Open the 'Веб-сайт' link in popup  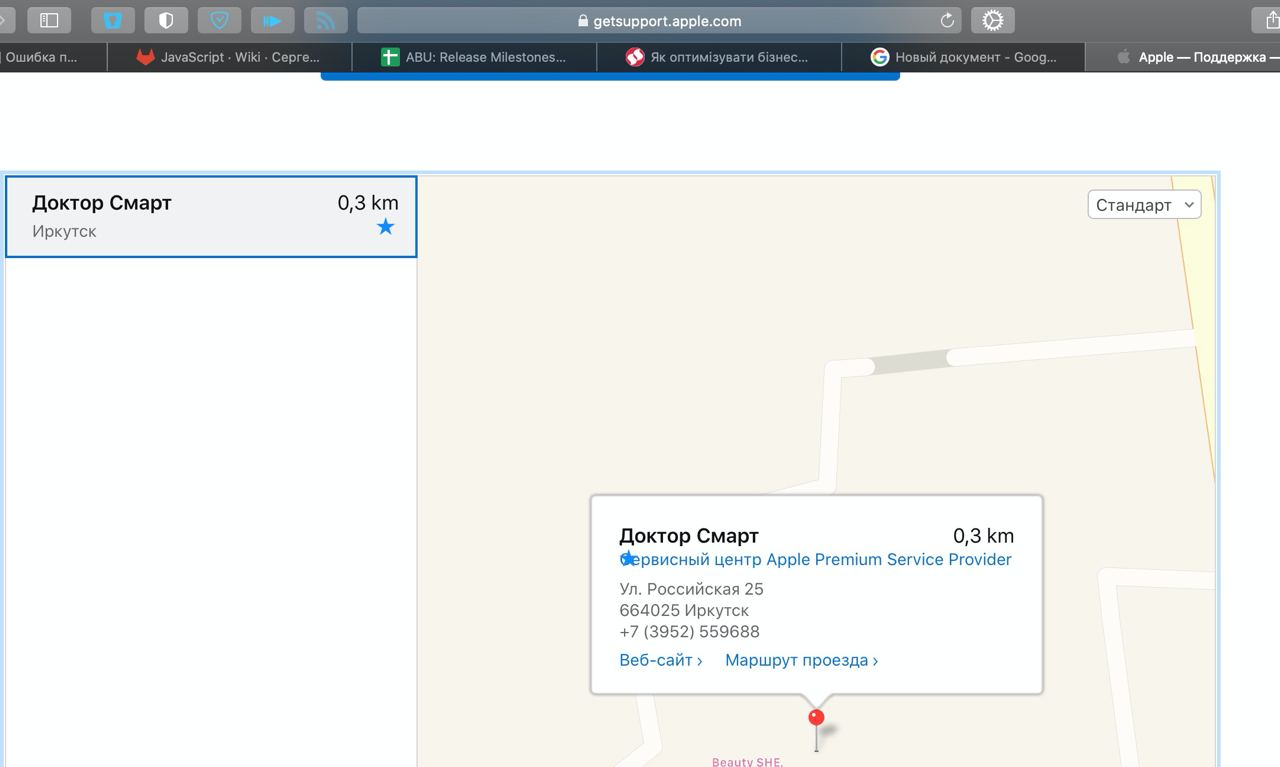(660, 660)
